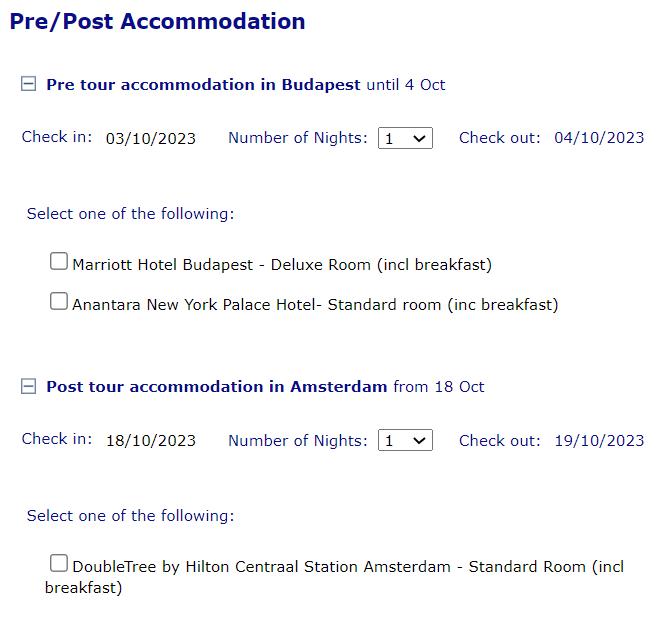This screenshot has width=660, height=625.
Task: Open Budapest Number of Nights dropdown
Action: pyautogui.click(x=405, y=139)
